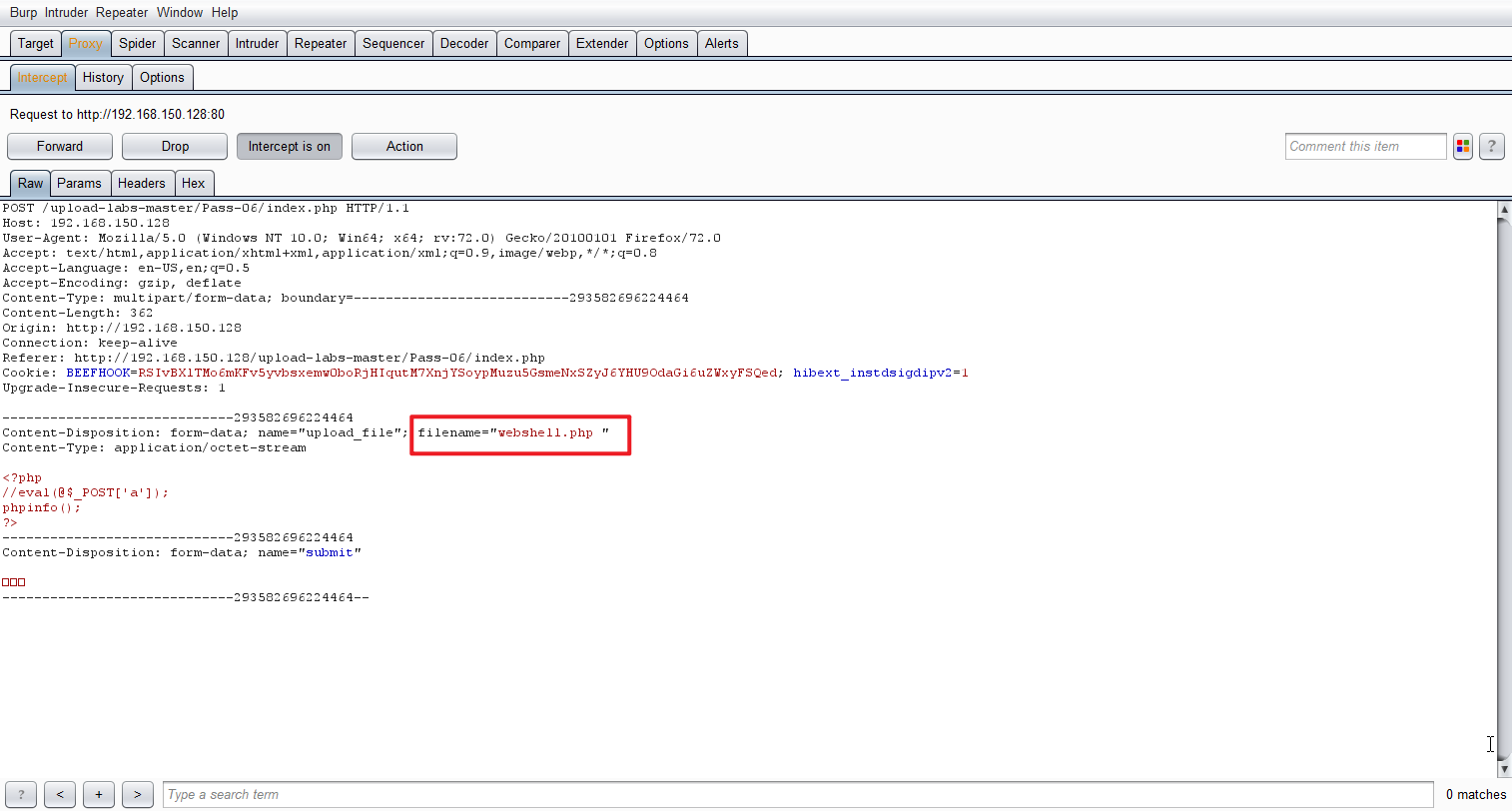
Task: Open the Help menu
Action: 225,12
